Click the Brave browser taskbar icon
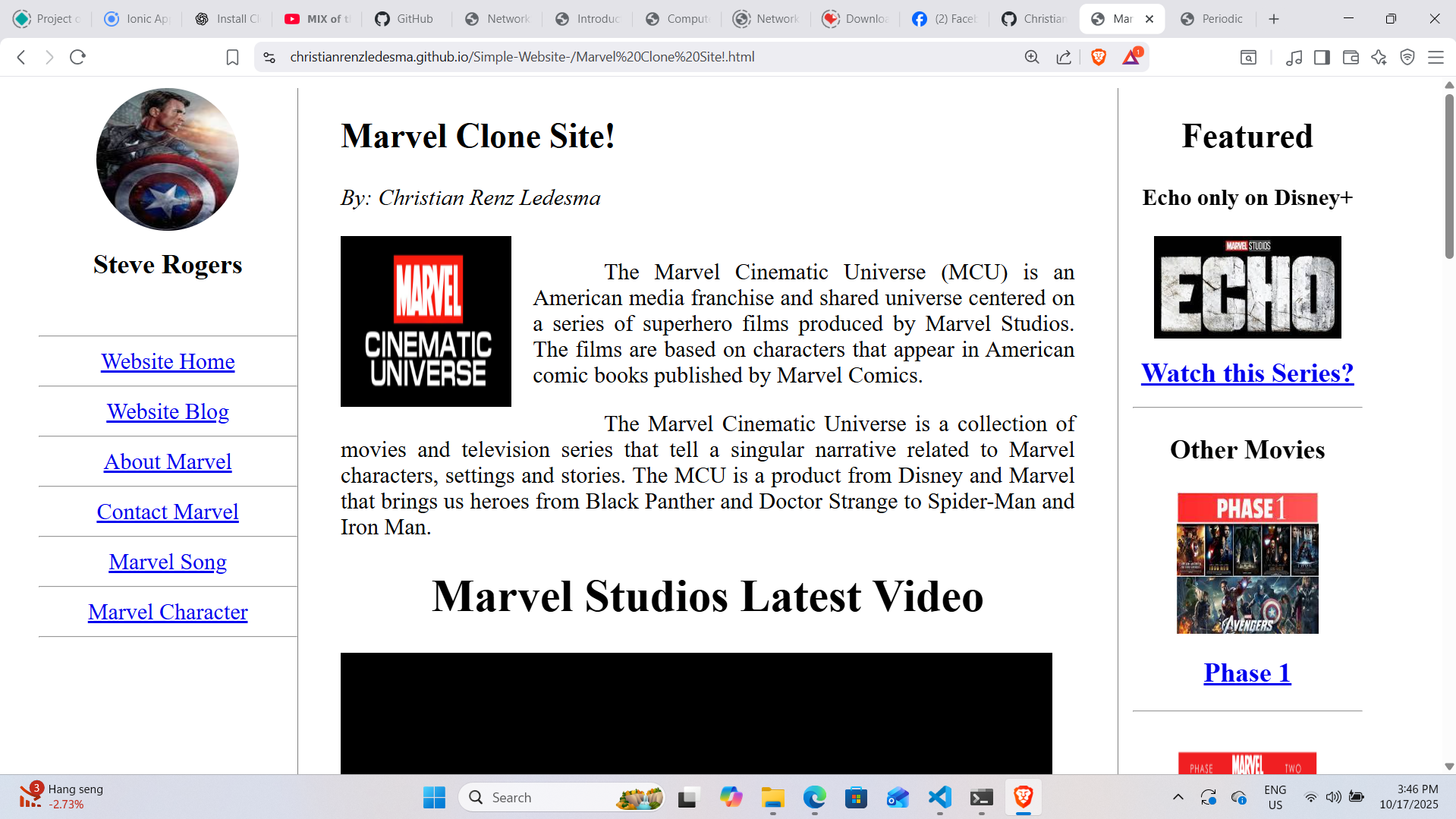Screen dimensions: 1456x819 (1023, 798)
